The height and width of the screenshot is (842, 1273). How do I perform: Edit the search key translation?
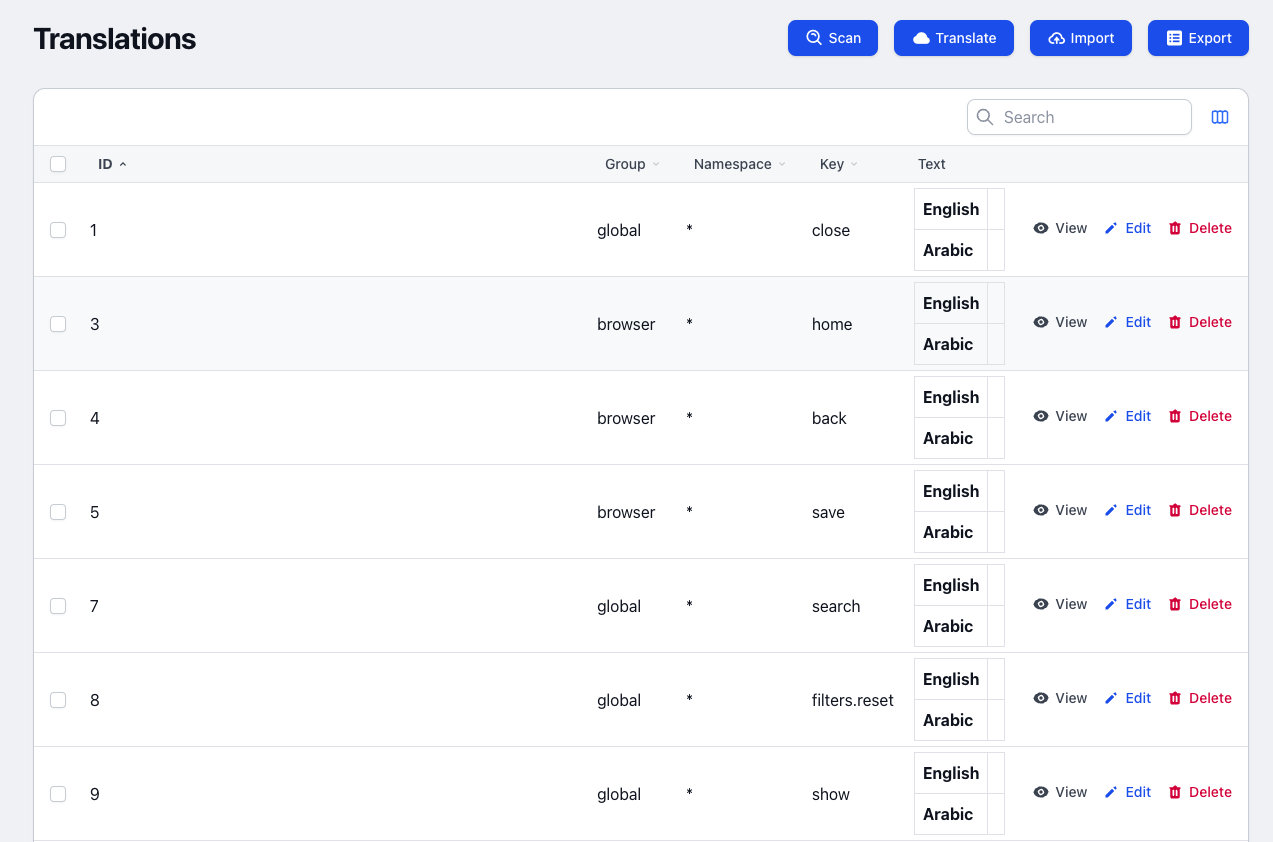(x=1128, y=604)
